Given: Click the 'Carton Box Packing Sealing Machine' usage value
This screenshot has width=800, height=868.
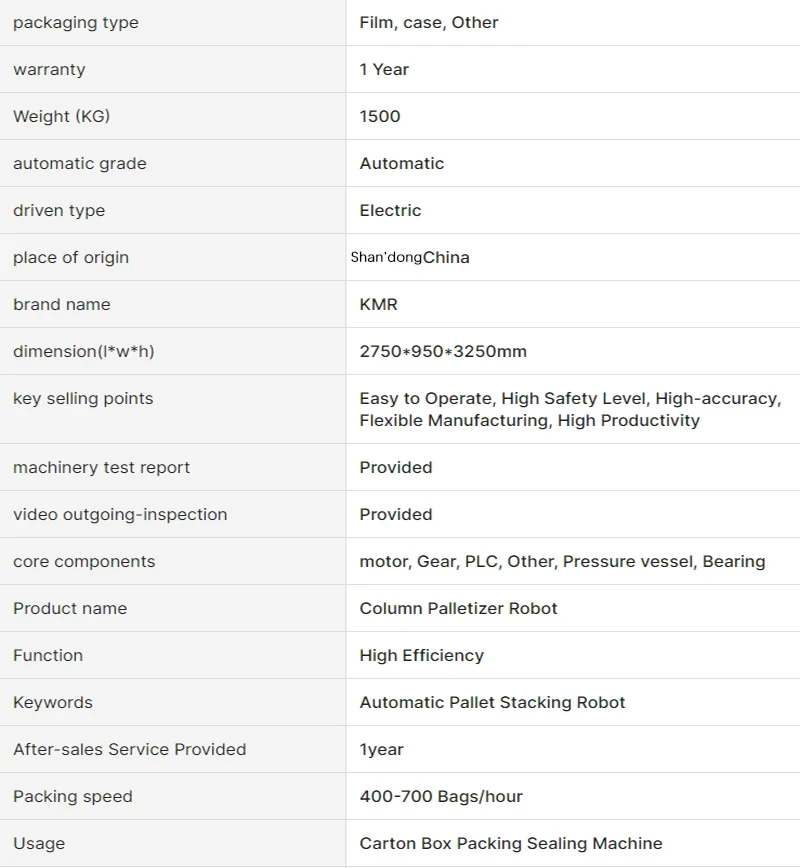Looking at the screenshot, I should (x=511, y=844).
